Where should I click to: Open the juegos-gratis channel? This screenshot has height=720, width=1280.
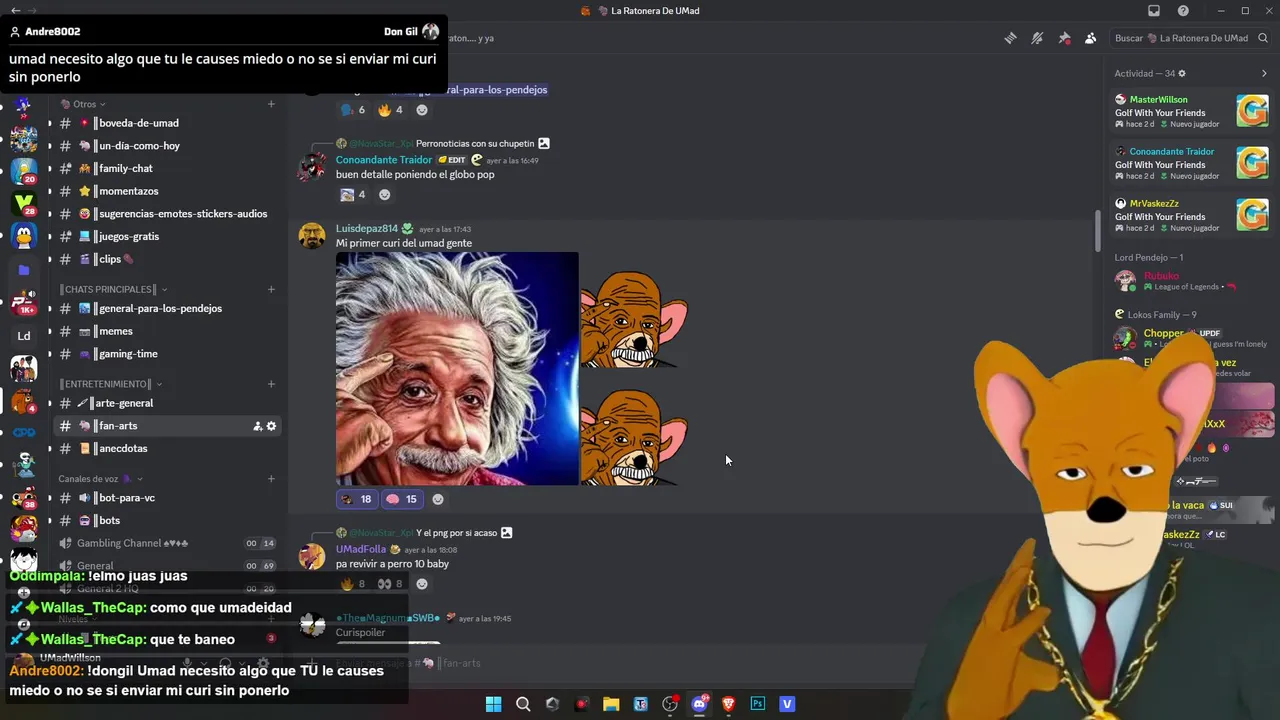tap(167, 236)
